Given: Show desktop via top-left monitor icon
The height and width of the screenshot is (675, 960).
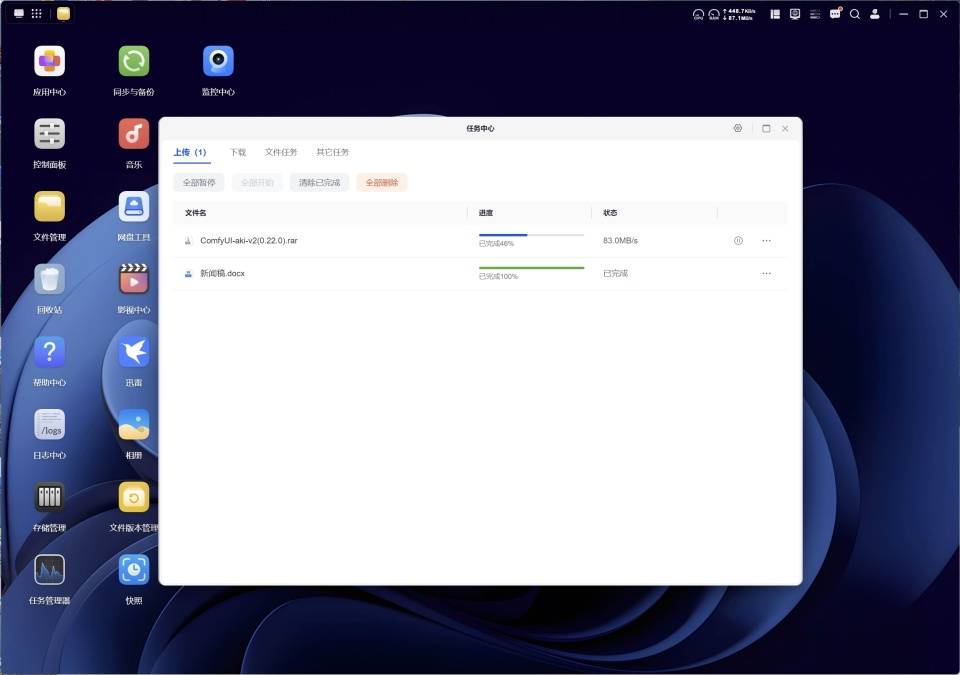Looking at the screenshot, I should (19, 13).
